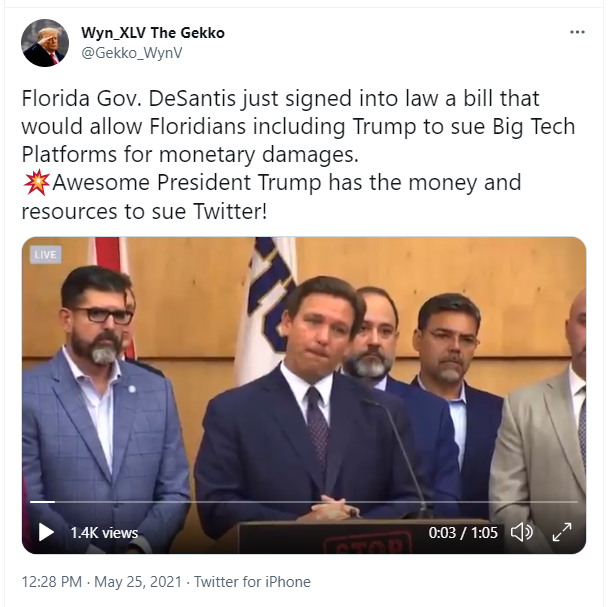Open the @Gekko_WynV handle link
Image resolution: width=609 pixels, height=607 pixels.
(x=131, y=53)
